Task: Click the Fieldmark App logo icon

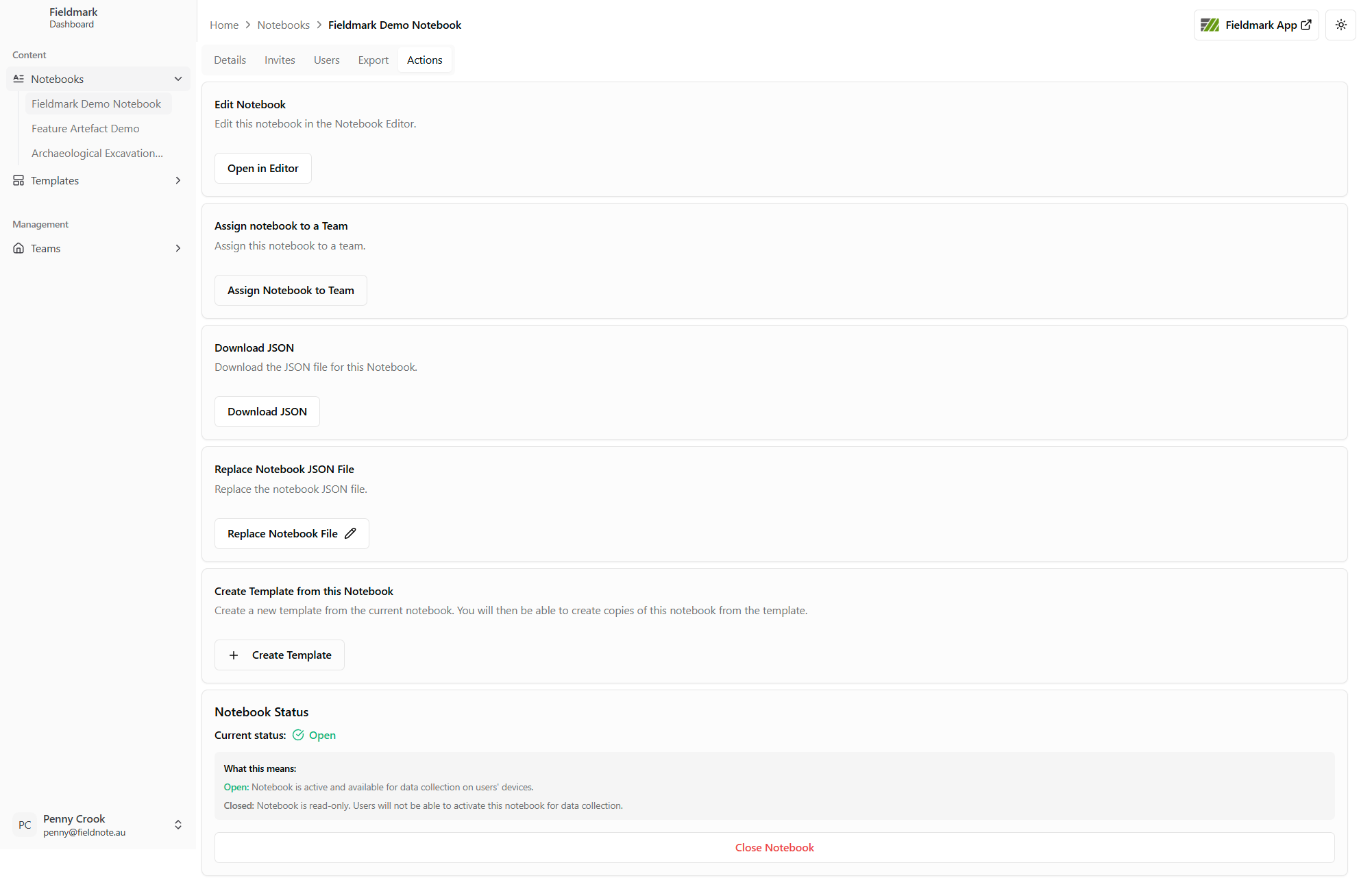Action: point(1210,25)
